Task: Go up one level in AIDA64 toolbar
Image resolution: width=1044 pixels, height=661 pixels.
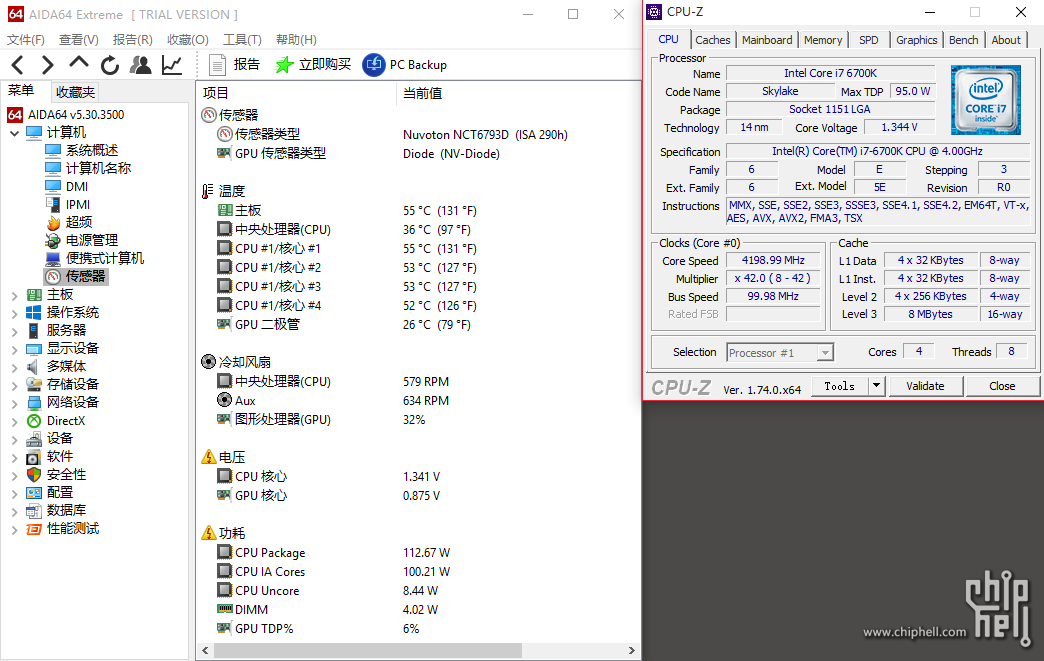Action: [x=79, y=64]
